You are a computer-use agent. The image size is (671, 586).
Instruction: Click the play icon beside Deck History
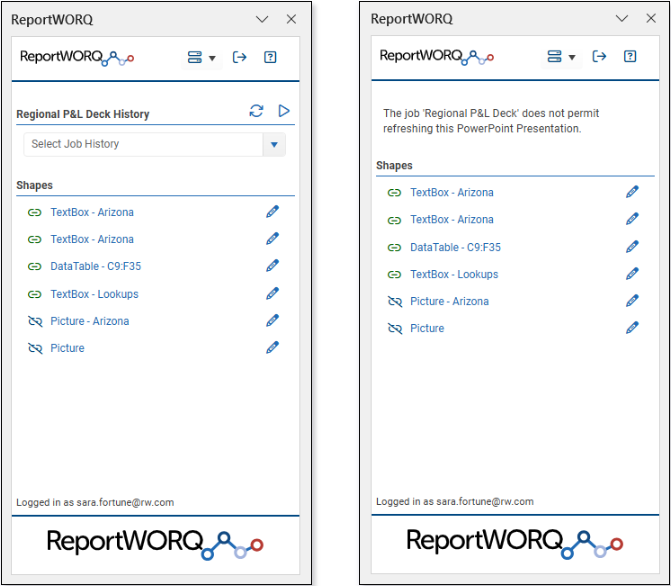click(x=284, y=111)
